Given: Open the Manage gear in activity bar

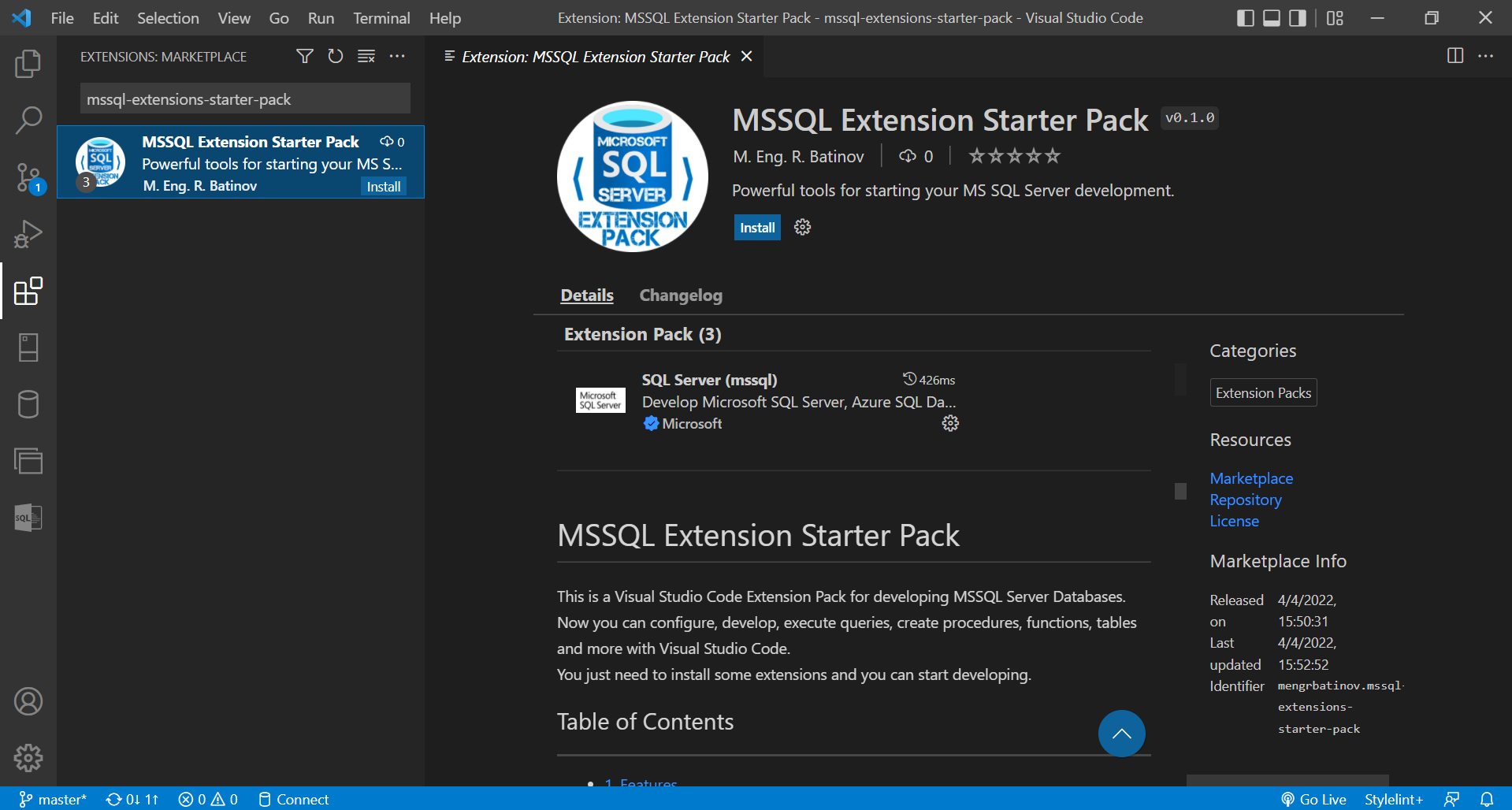Looking at the screenshot, I should tap(28, 758).
